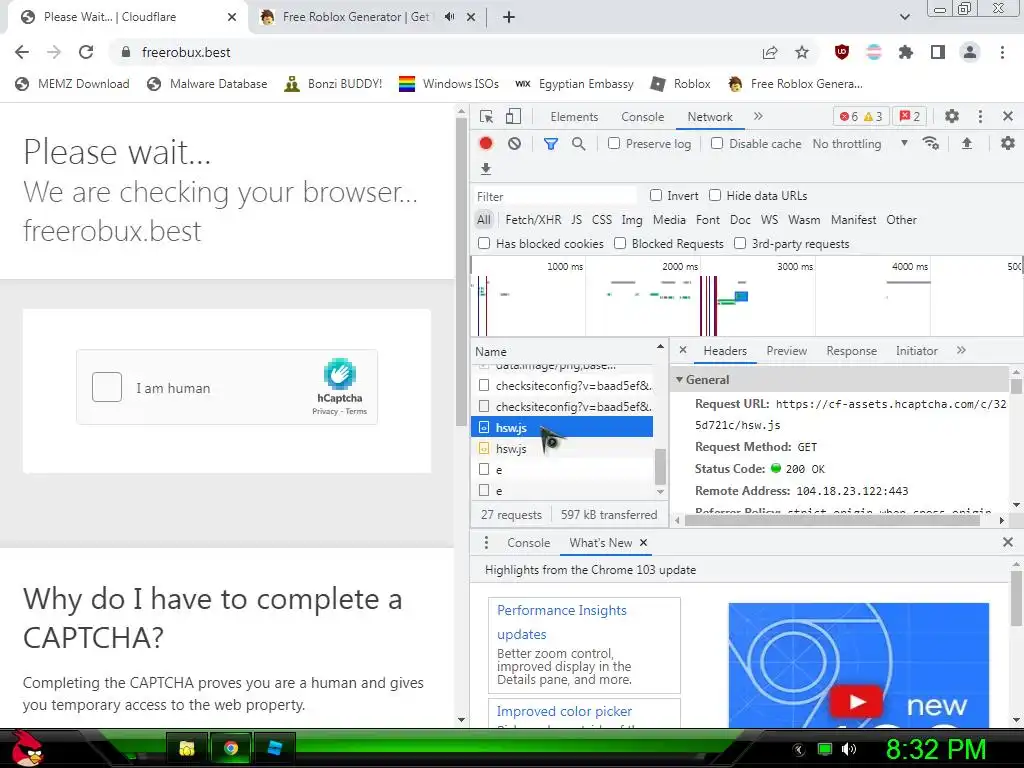Activate DevTools inspect element tool
The height and width of the screenshot is (768, 1024).
coord(487,116)
